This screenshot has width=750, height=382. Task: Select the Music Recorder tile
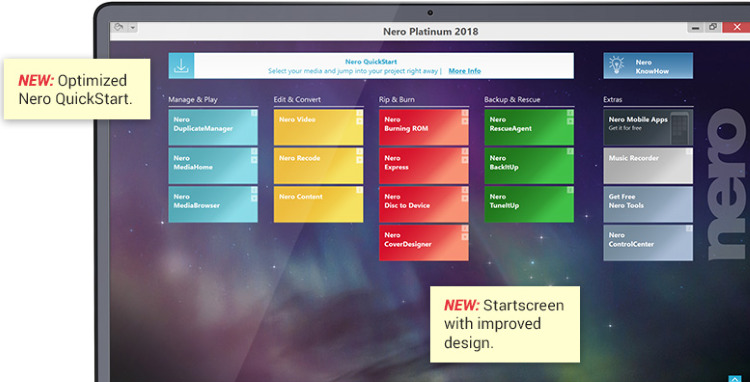pos(648,165)
